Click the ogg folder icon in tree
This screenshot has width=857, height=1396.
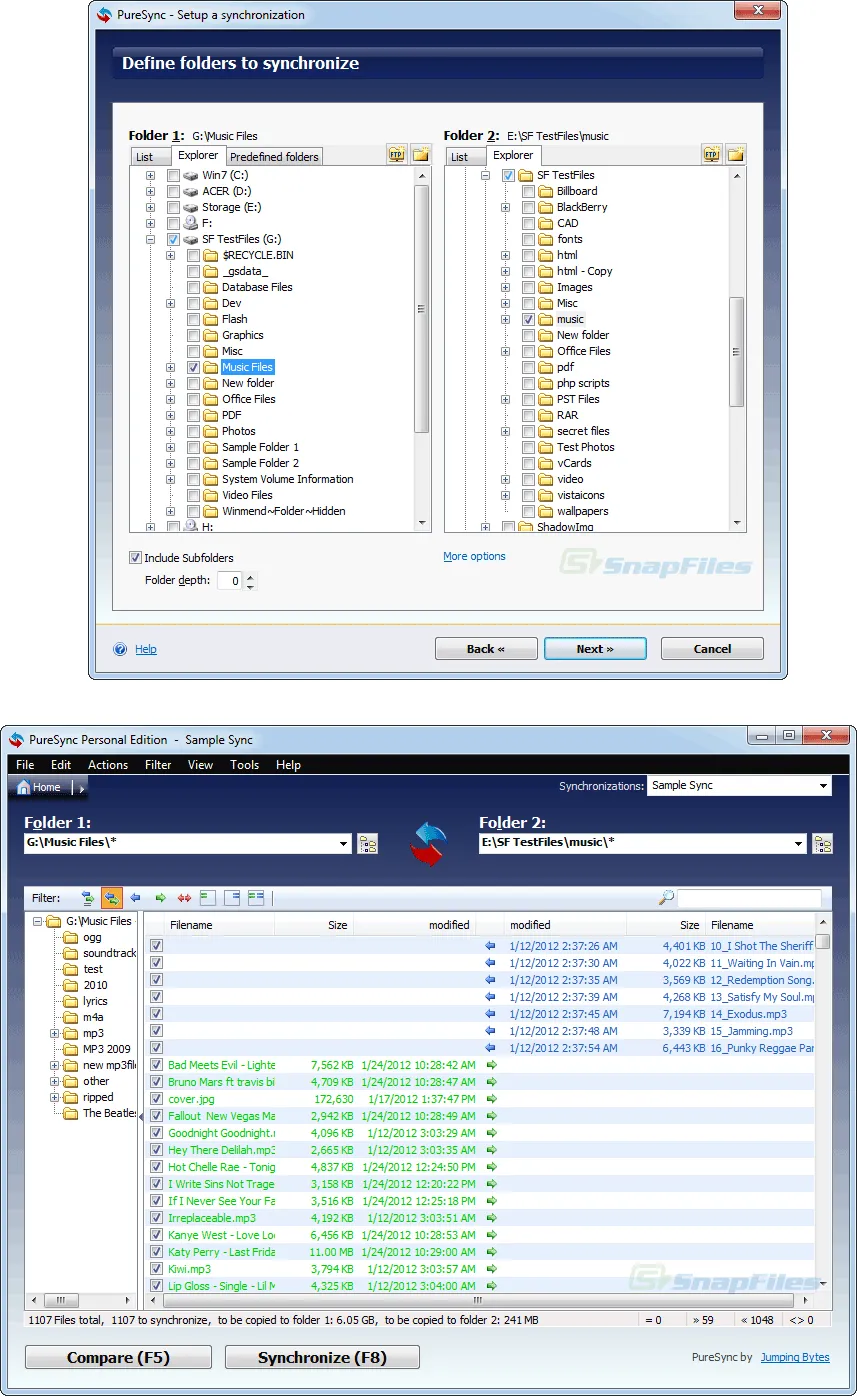[x=70, y=937]
